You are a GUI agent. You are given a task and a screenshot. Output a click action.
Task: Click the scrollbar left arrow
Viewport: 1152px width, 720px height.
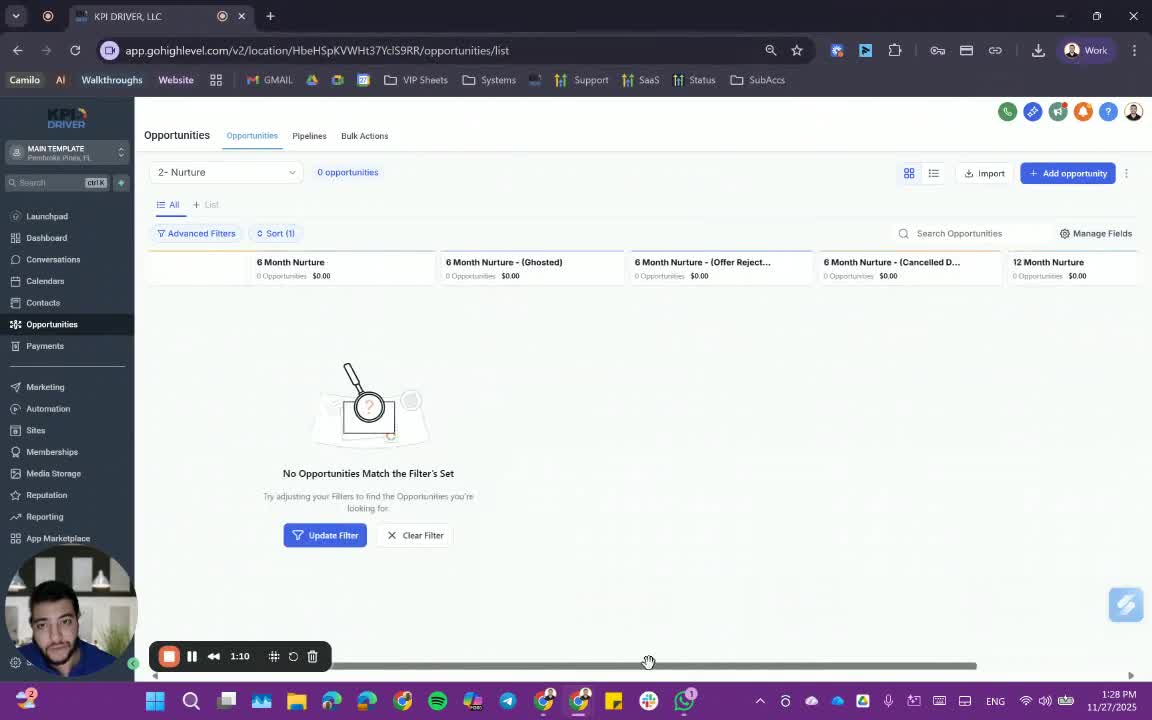click(155, 675)
